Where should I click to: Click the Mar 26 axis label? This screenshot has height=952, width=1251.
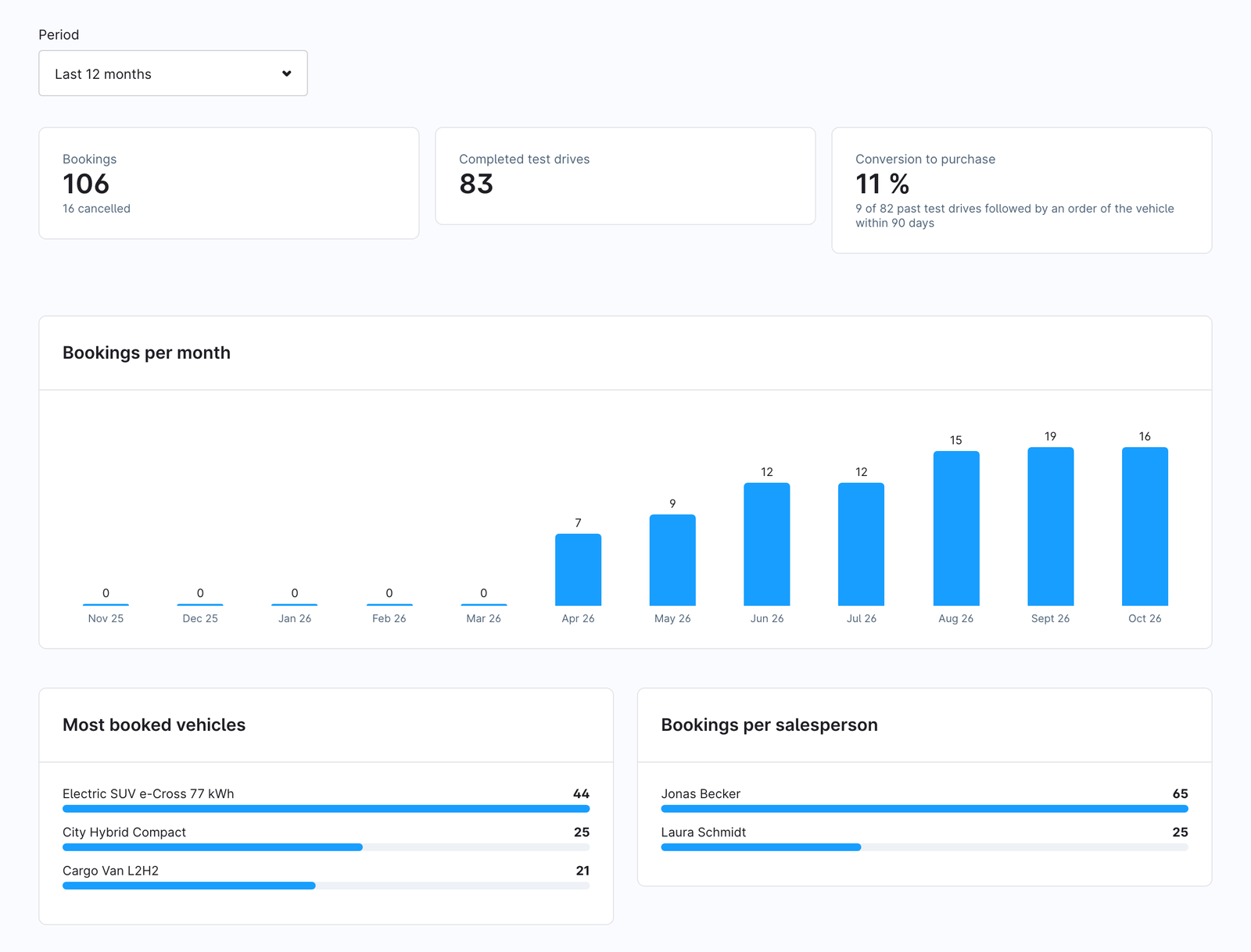[x=484, y=618]
